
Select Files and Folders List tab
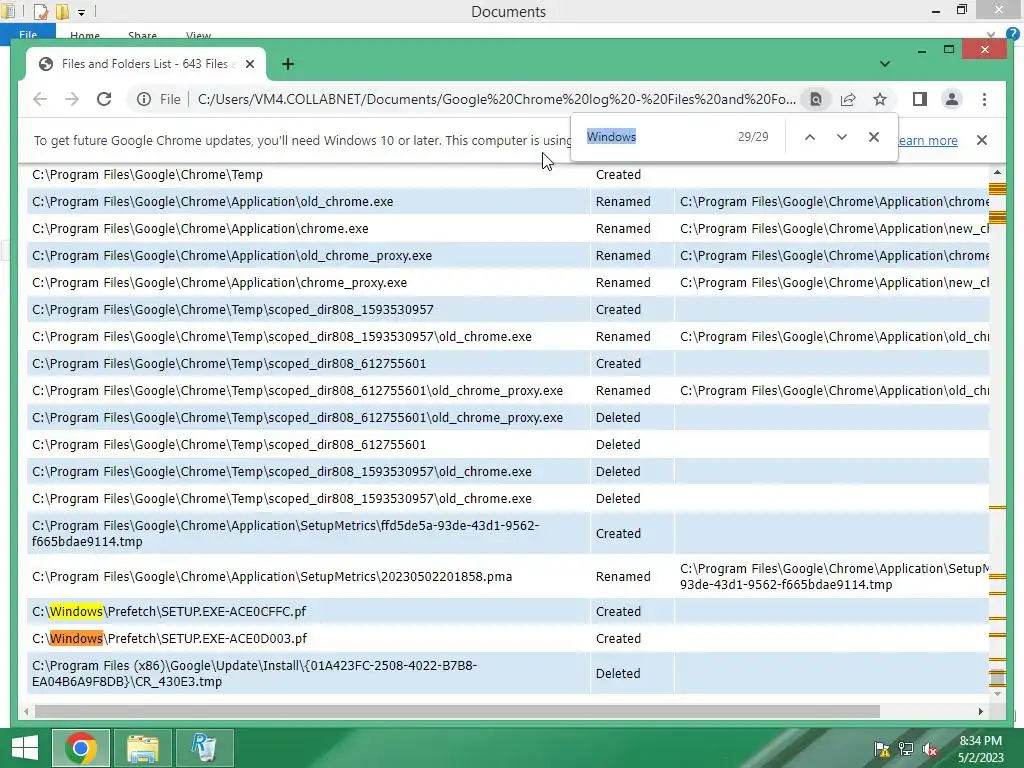point(146,64)
